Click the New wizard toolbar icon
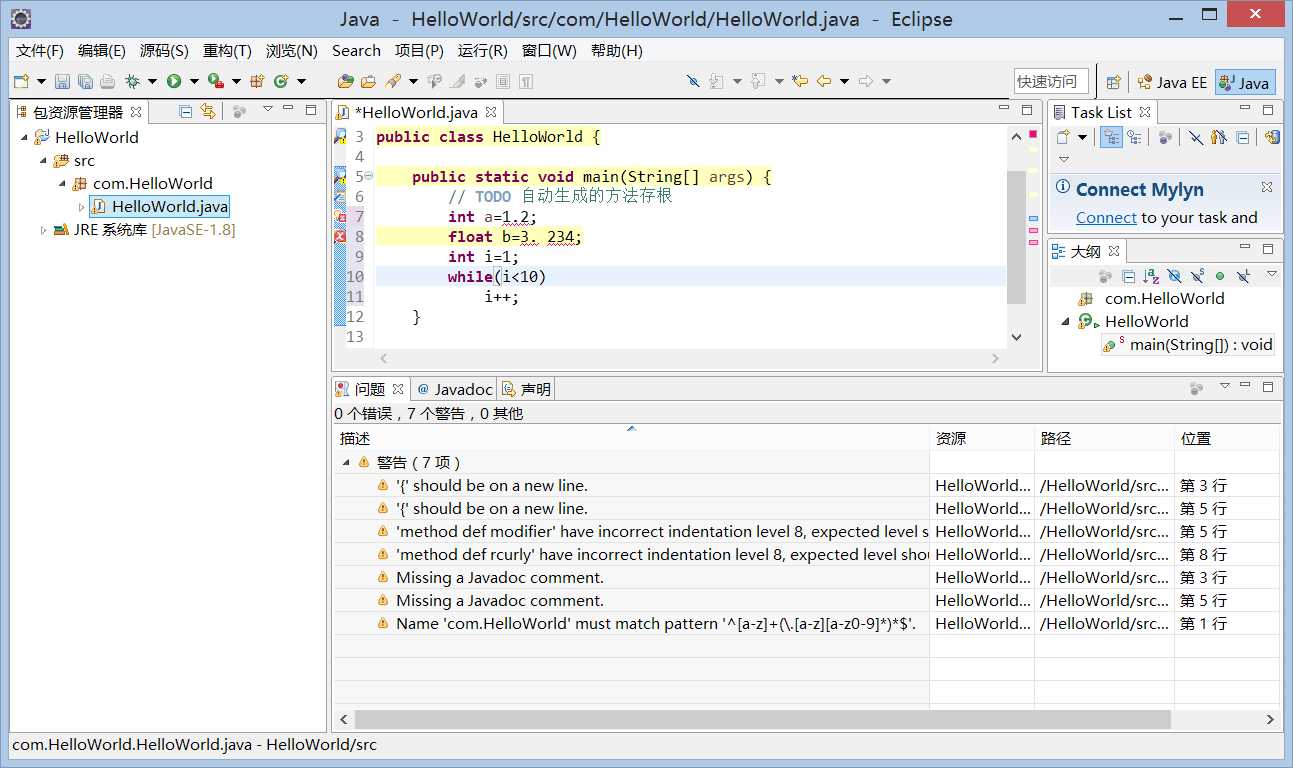The height and width of the screenshot is (768, 1293). [x=21, y=81]
